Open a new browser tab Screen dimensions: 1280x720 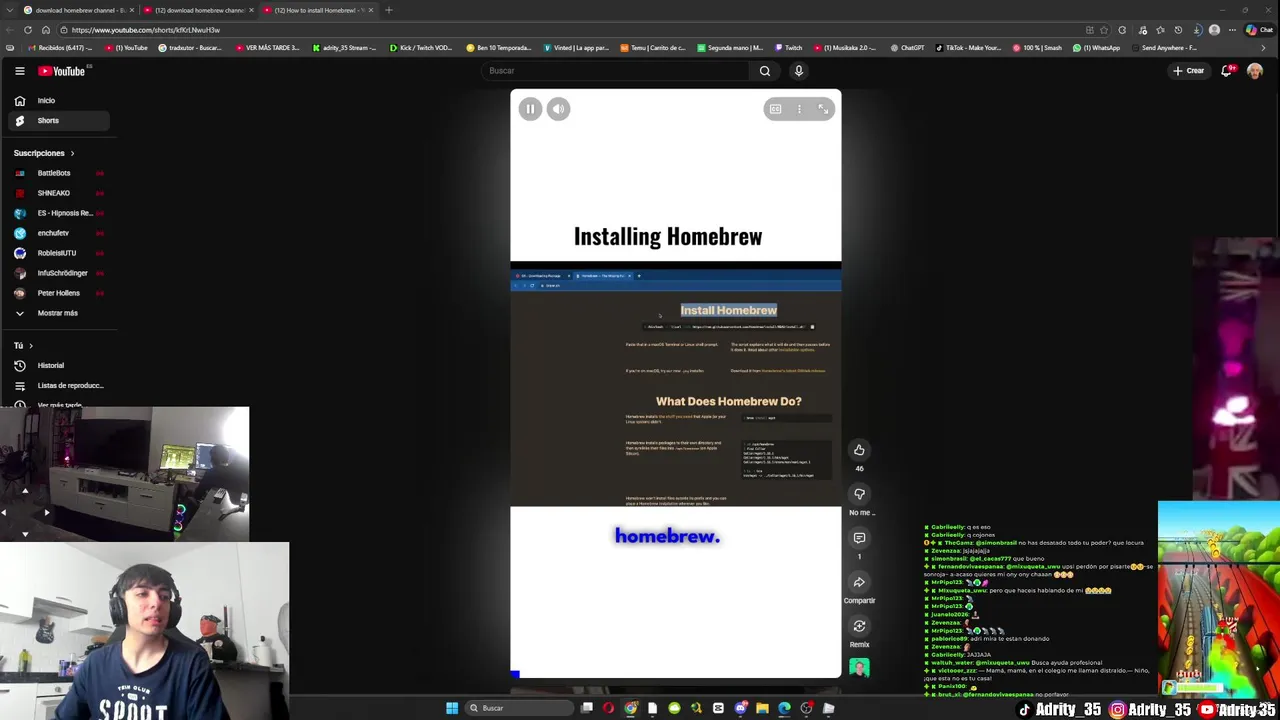coord(389,10)
